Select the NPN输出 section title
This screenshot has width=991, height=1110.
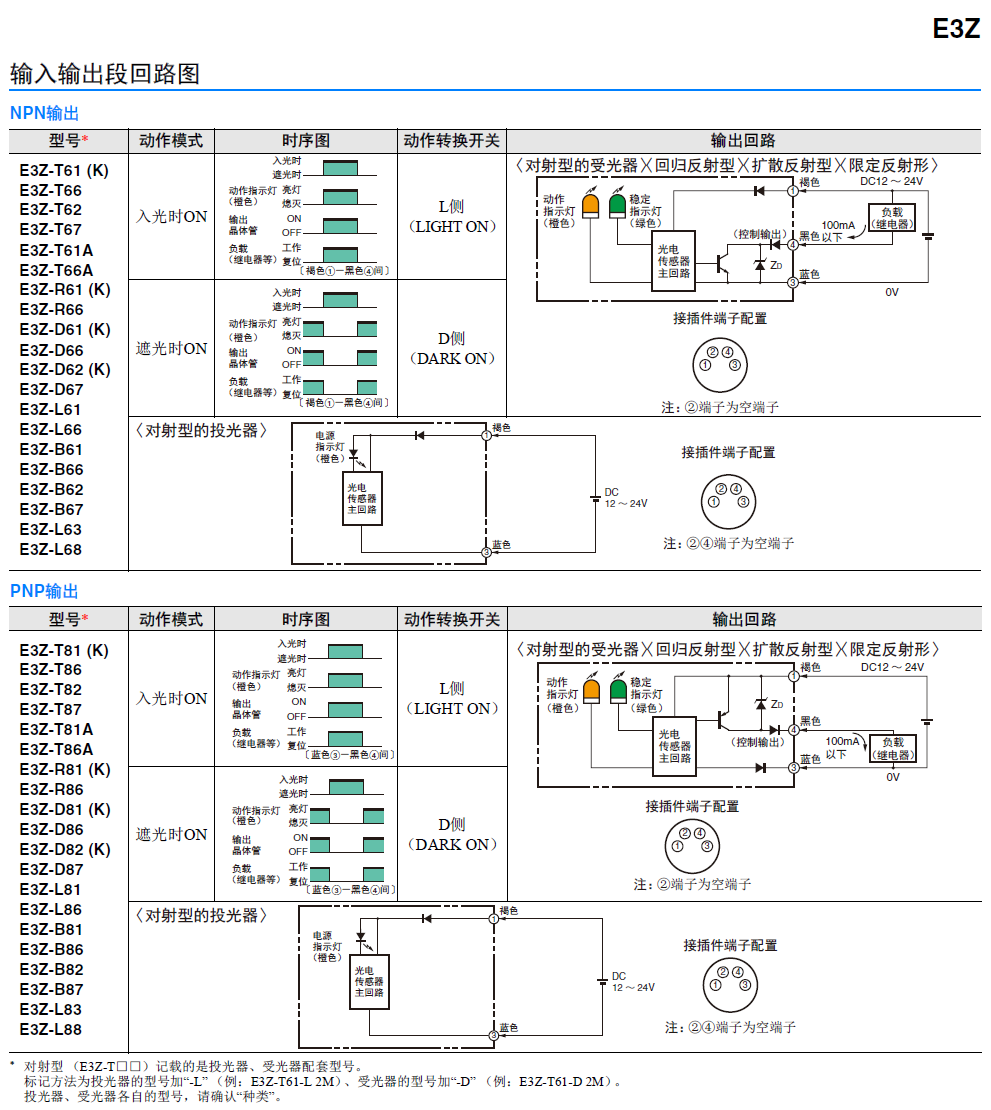(45, 113)
